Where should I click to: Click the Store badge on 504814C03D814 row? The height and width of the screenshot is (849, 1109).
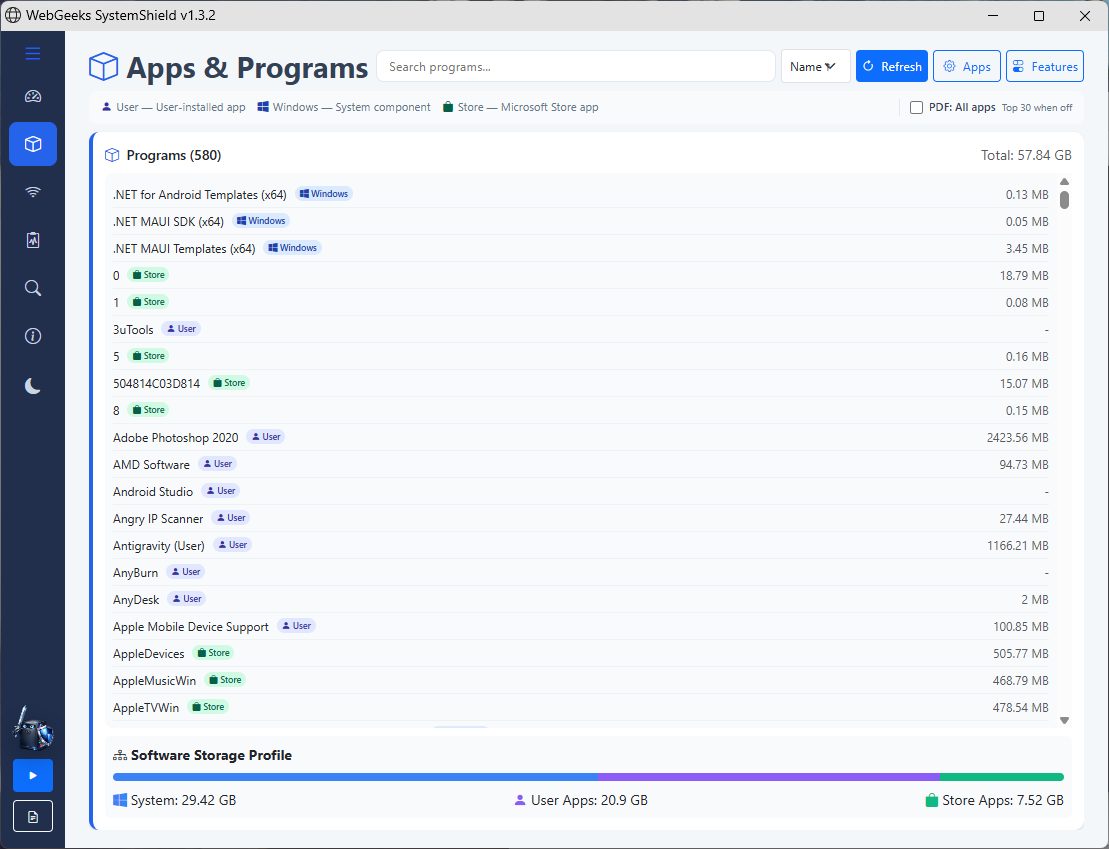point(229,383)
